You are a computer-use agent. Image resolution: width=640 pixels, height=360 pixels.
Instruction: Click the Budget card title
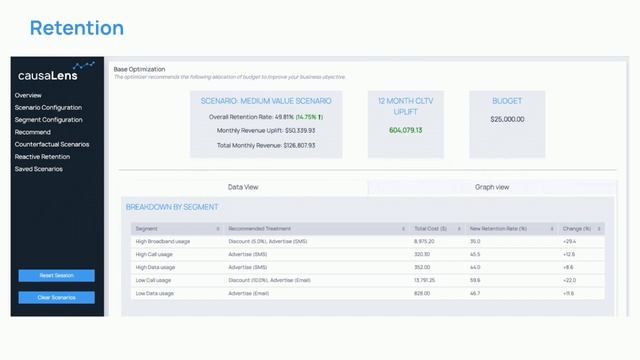pyautogui.click(x=507, y=101)
